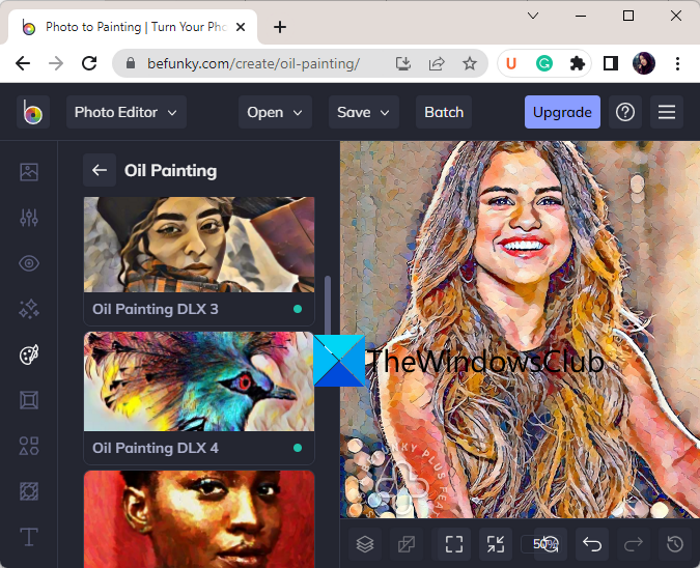Open the Frames sidebar icon
The height and width of the screenshot is (568, 700).
click(x=29, y=400)
